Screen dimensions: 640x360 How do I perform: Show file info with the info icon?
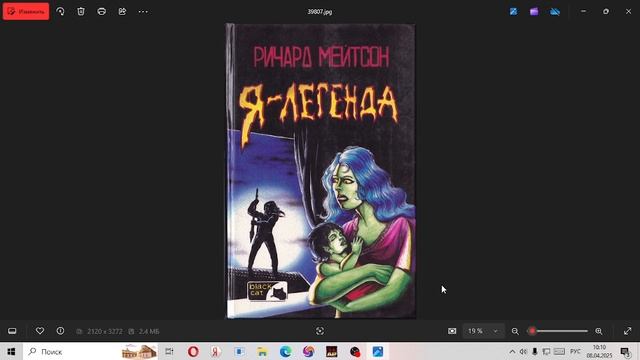(x=60, y=331)
